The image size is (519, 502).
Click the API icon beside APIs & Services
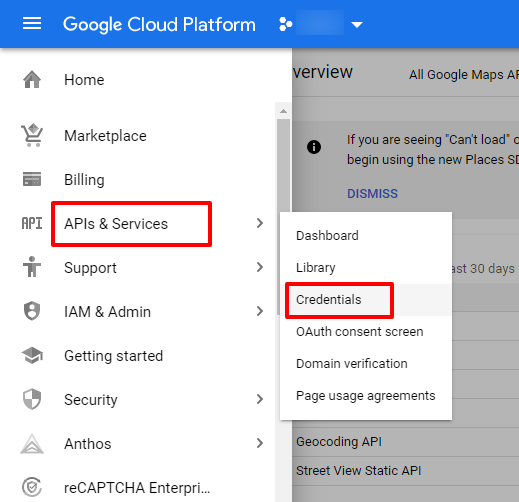pyautogui.click(x=32, y=223)
